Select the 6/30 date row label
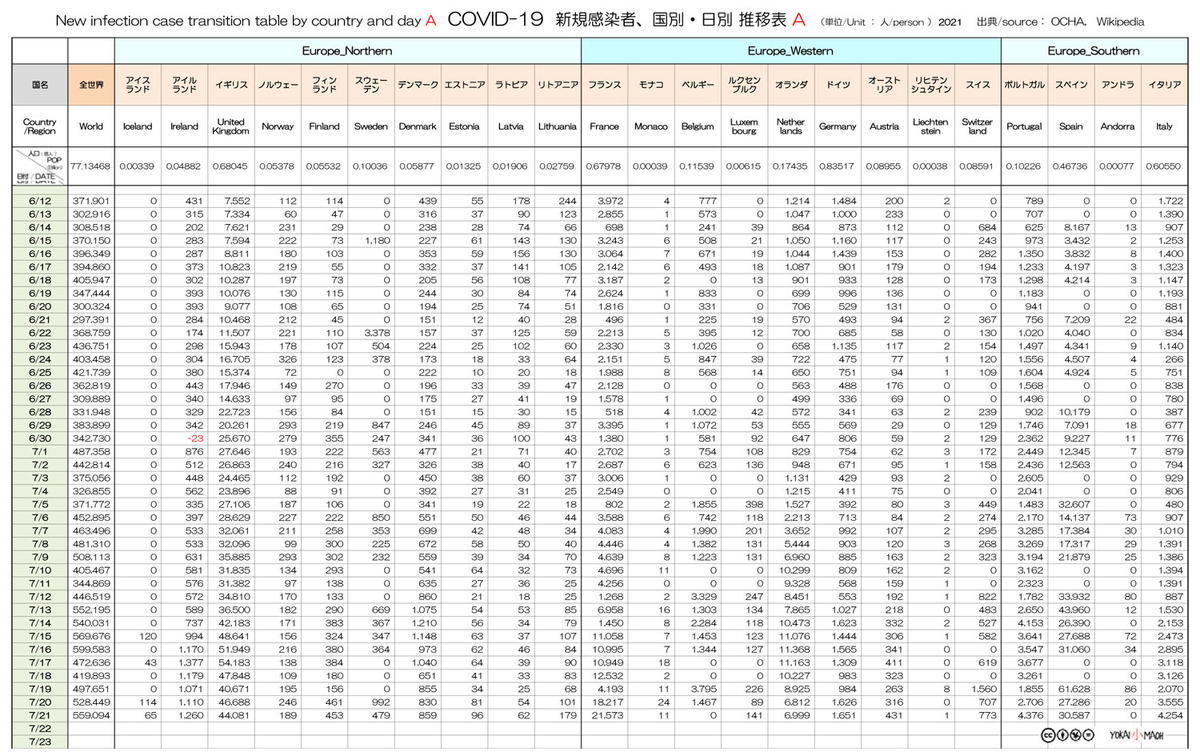Screen dimensions: 1200x756 40,438
